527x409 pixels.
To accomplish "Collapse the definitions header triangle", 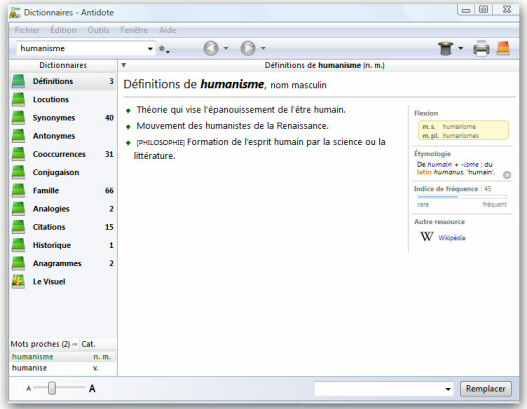I will pos(124,65).
